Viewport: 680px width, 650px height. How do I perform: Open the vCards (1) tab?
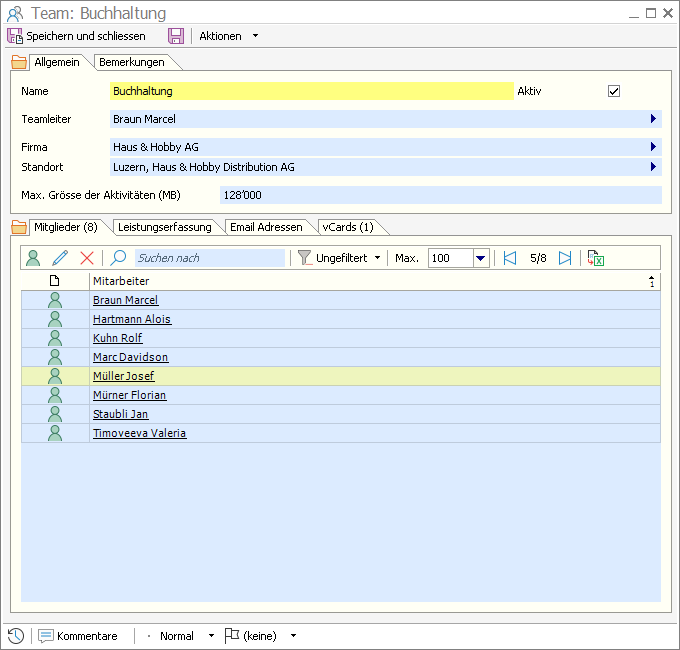[x=348, y=227]
